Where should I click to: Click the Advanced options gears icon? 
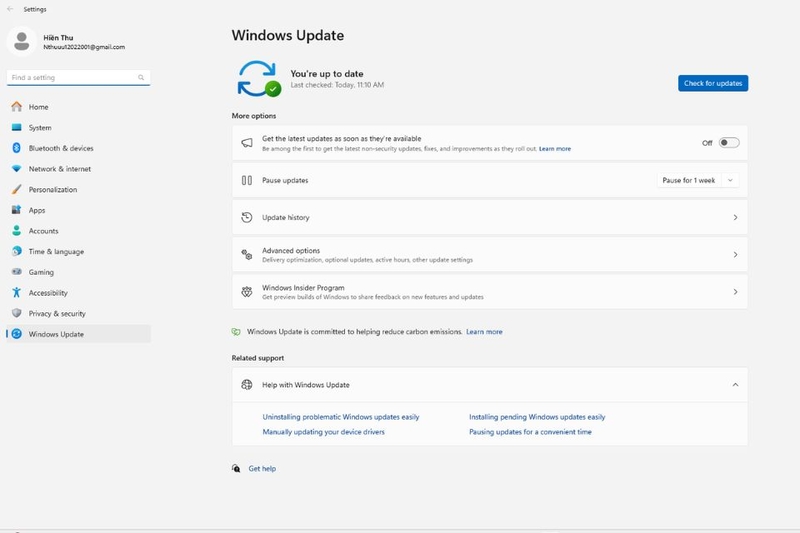[x=247, y=255]
